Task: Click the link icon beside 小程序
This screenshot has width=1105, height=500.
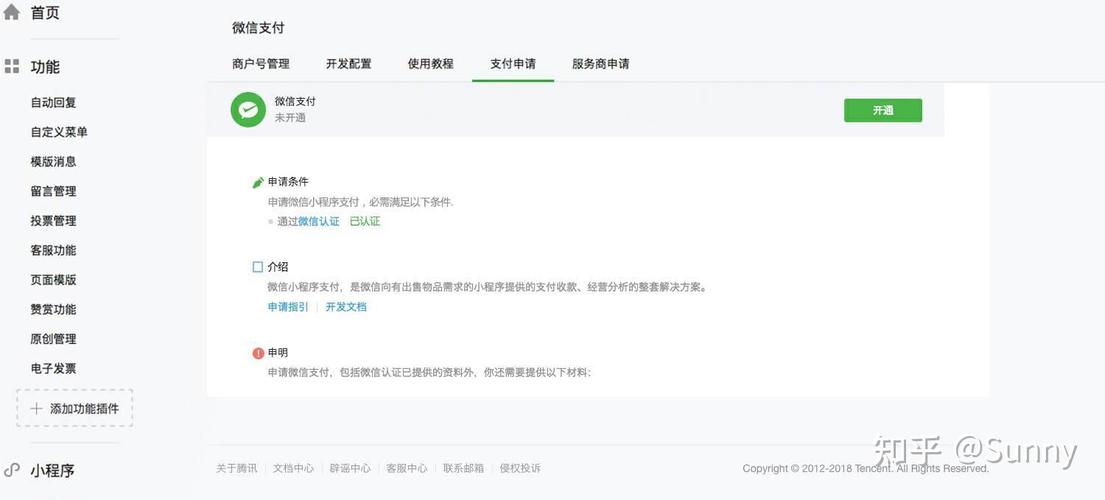Action: (x=11, y=470)
